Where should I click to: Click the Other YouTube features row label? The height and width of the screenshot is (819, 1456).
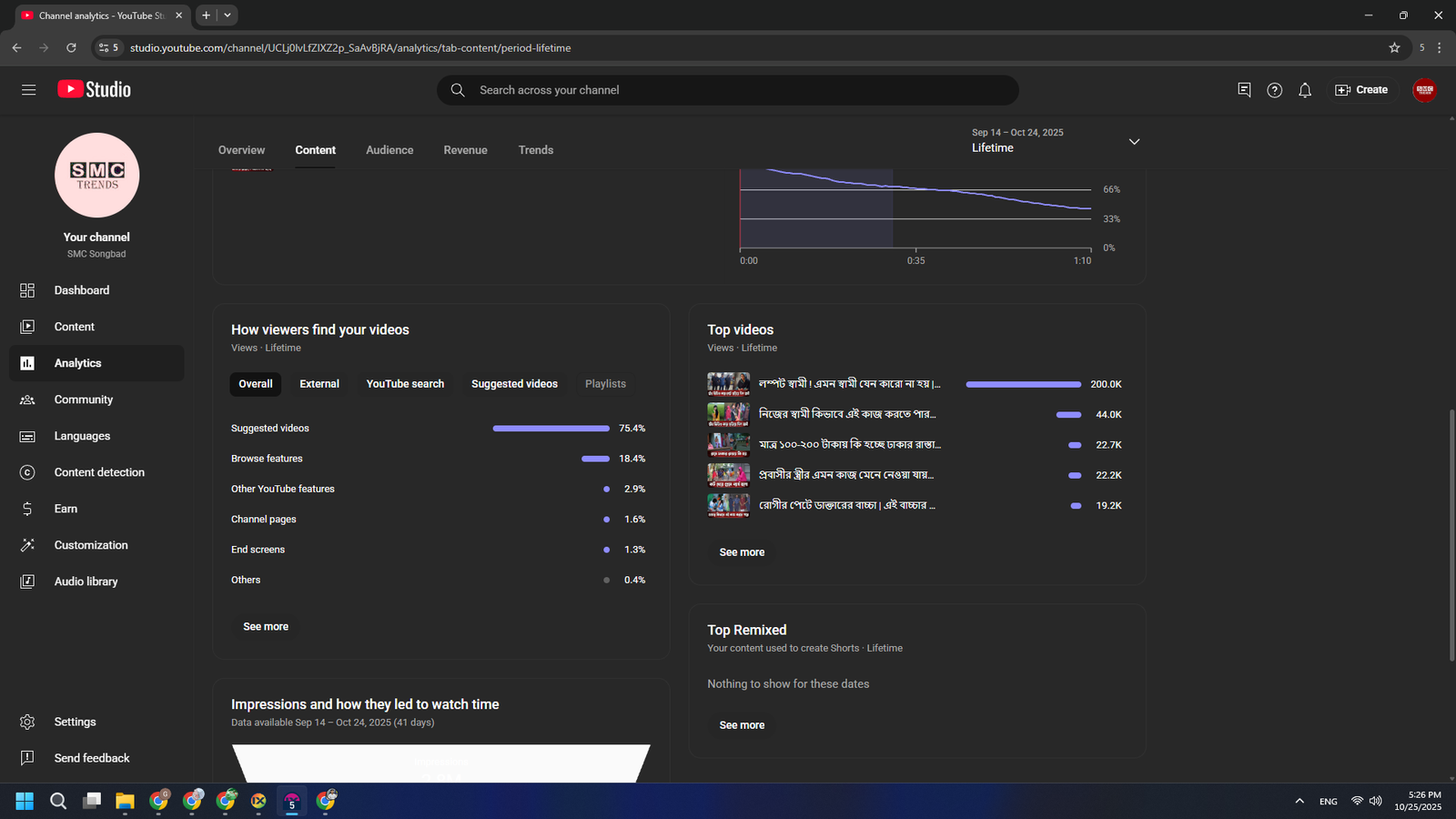point(283,489)
